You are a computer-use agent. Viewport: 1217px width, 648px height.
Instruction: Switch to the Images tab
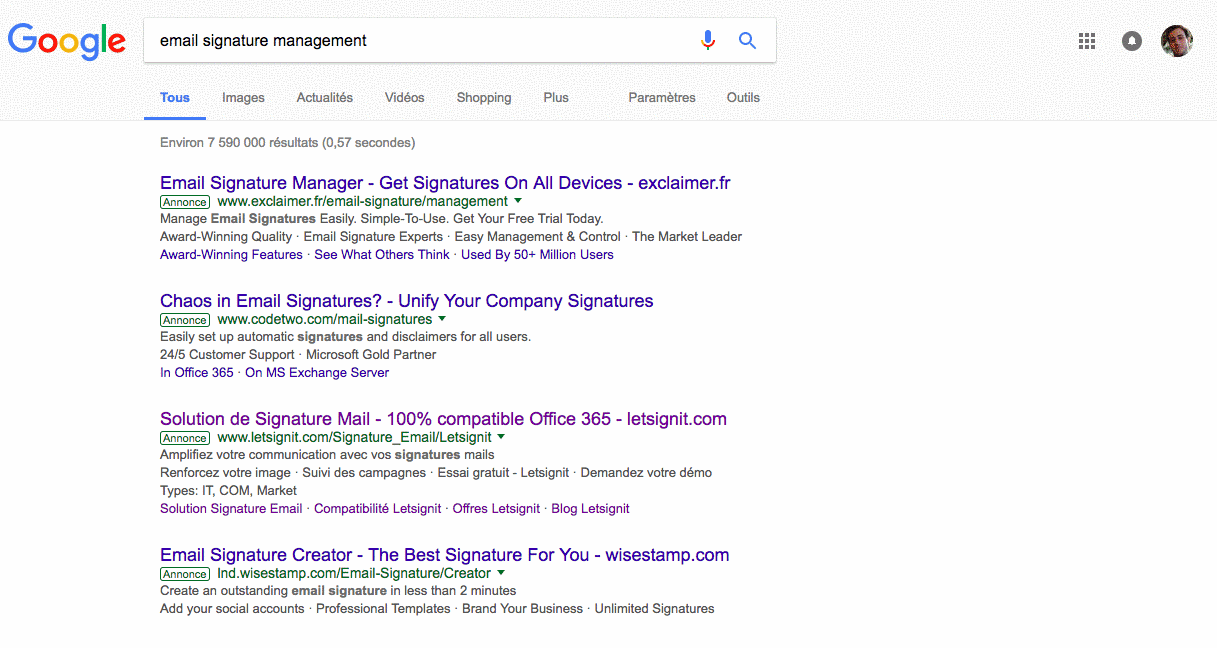[243, 98]
